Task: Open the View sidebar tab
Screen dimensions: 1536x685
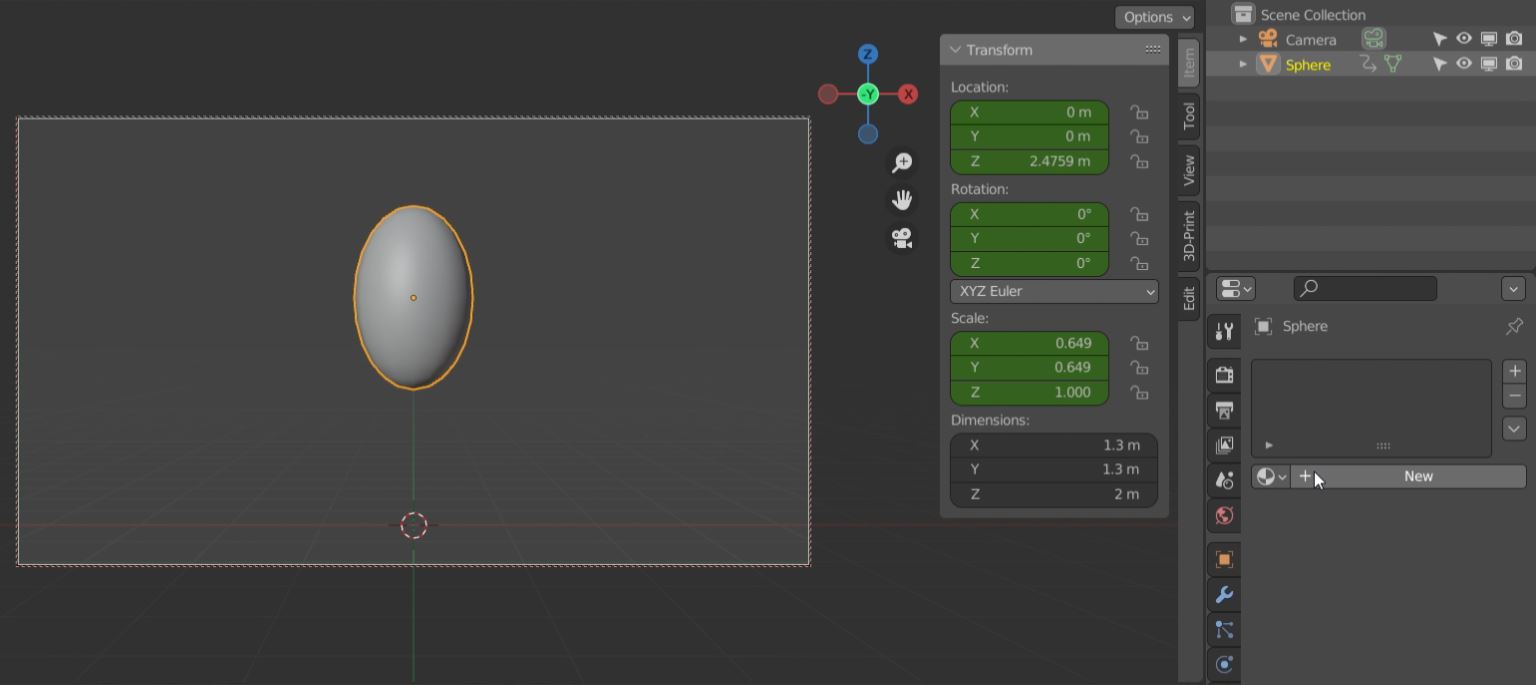Action: coord(1188,170)
